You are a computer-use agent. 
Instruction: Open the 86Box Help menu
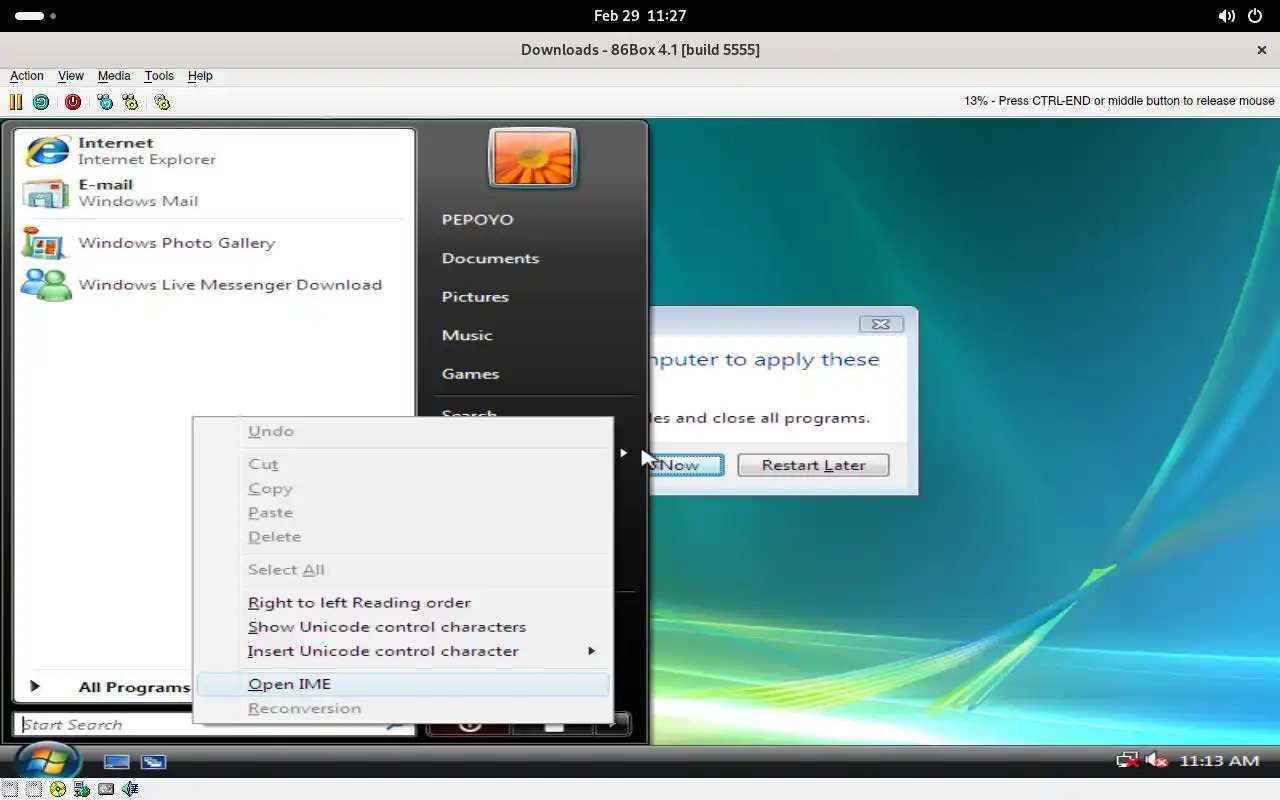click(200, 76)
